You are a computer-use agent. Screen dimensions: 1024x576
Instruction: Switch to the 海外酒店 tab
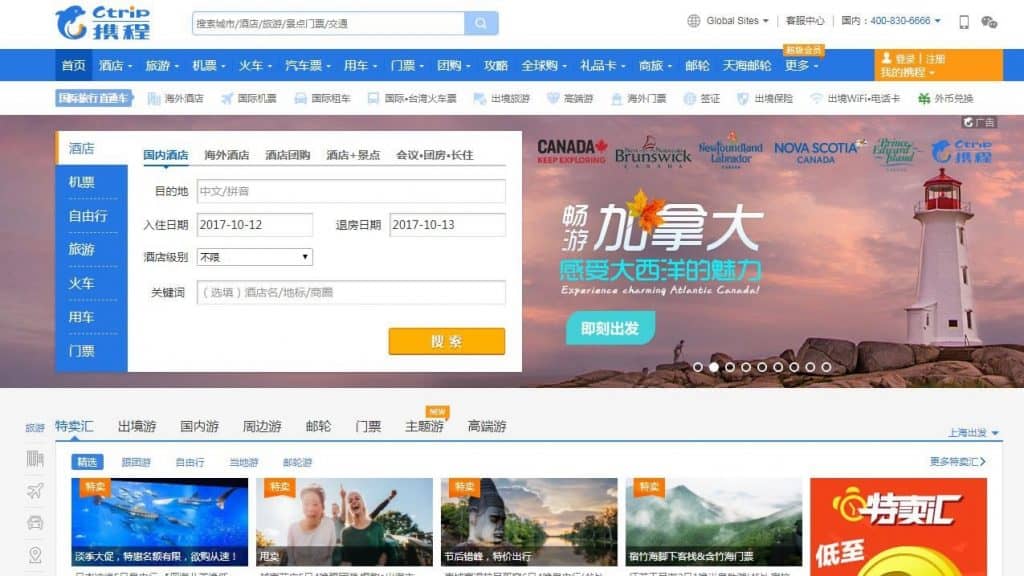tap(227, 155)
